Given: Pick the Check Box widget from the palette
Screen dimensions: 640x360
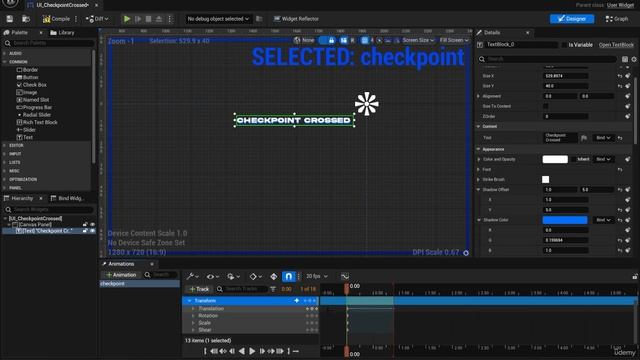Looking at the screenshot, I should pyautogui.click(x=31, y=85).
